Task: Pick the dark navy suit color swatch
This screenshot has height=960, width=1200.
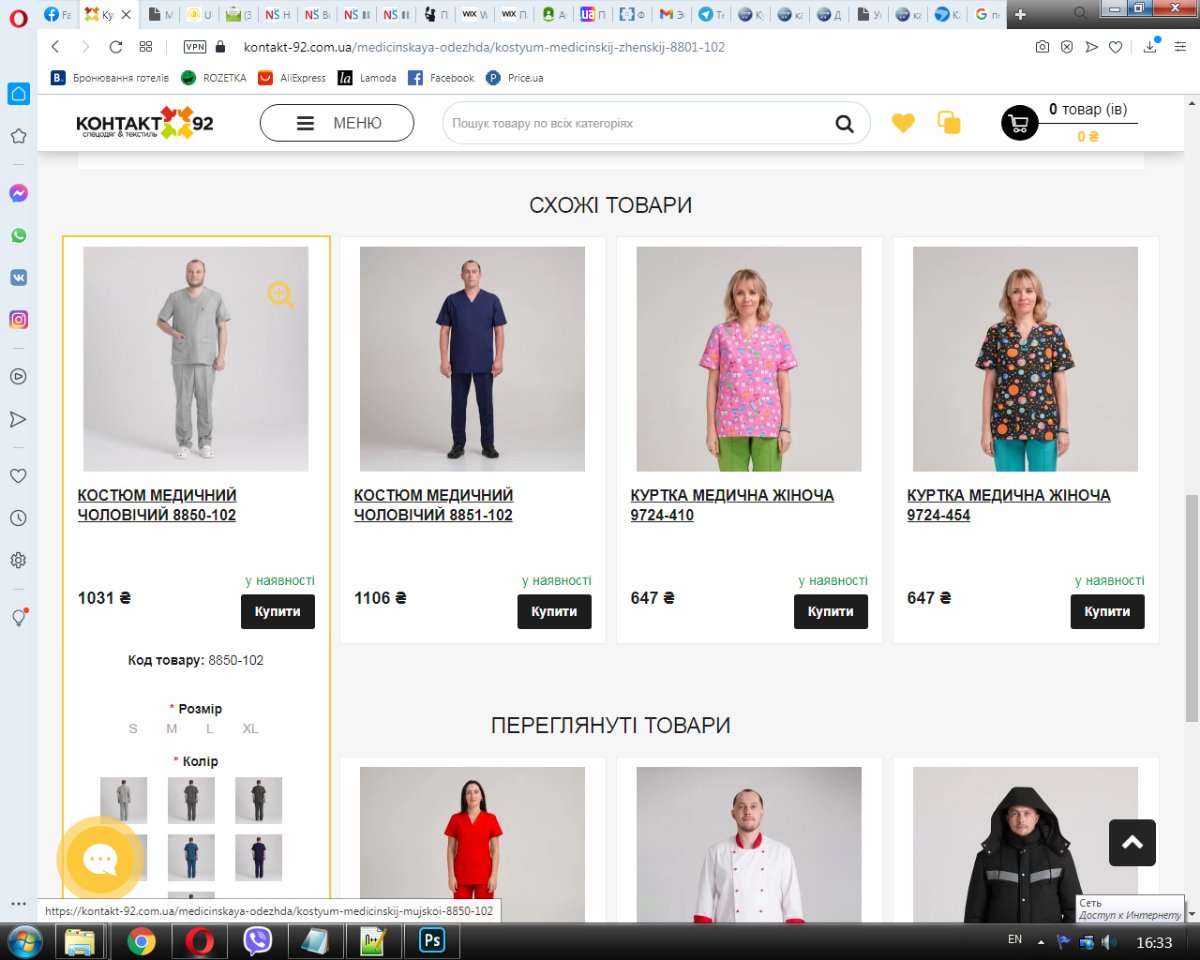Action: click(258, 857)
